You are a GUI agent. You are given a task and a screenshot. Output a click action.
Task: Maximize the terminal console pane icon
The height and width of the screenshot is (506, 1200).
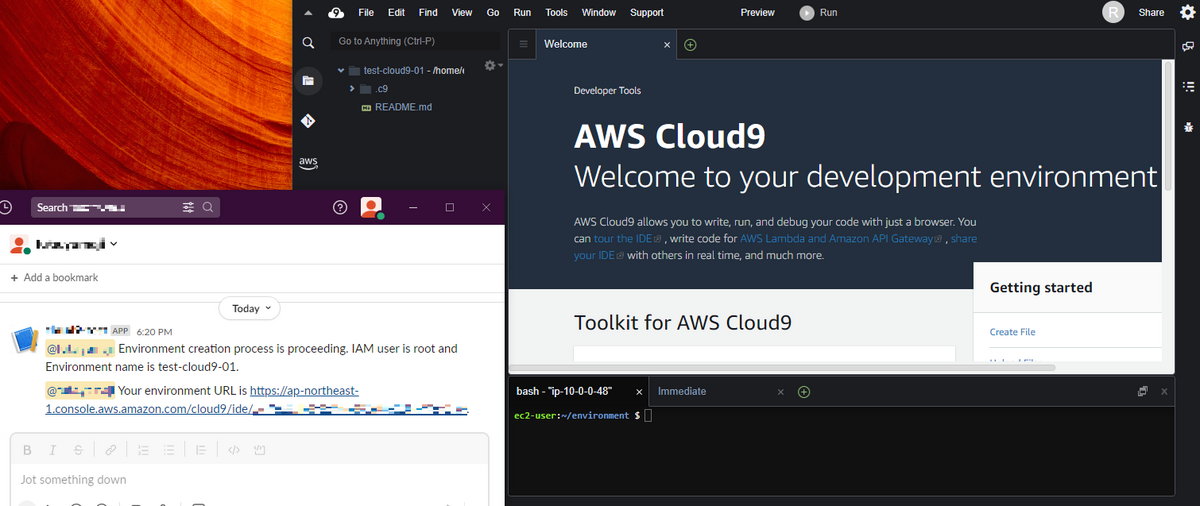[1143, 392]
